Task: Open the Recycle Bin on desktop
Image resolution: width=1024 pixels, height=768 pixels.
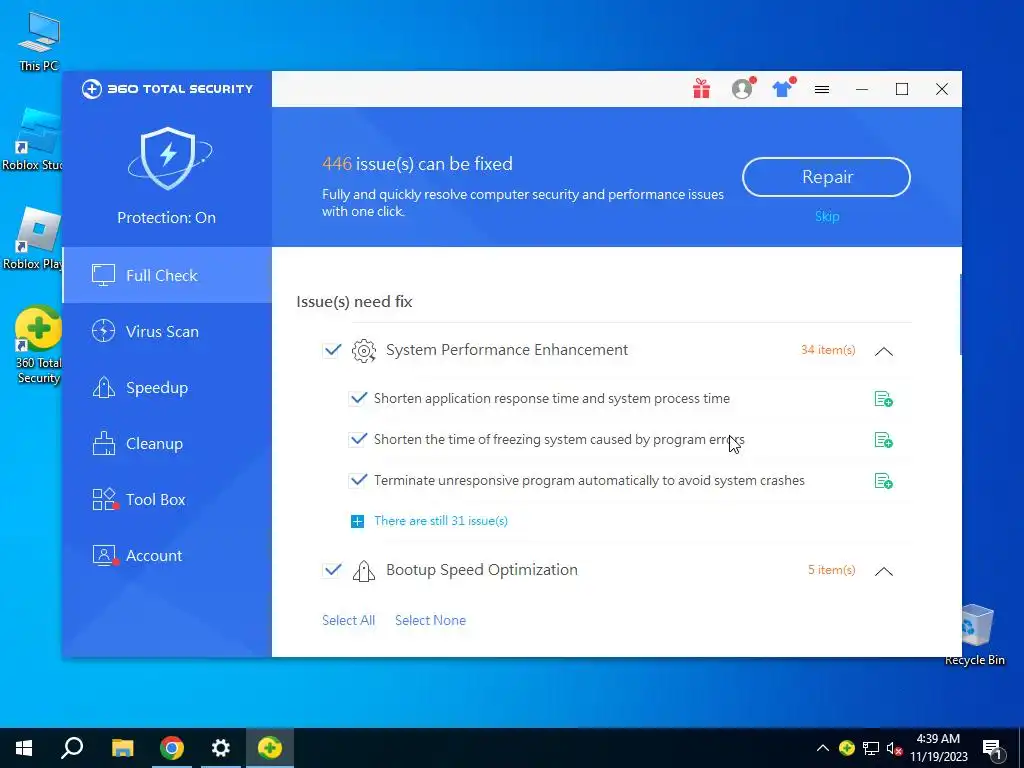Action: pyautogui.click(x=974, y=634)
